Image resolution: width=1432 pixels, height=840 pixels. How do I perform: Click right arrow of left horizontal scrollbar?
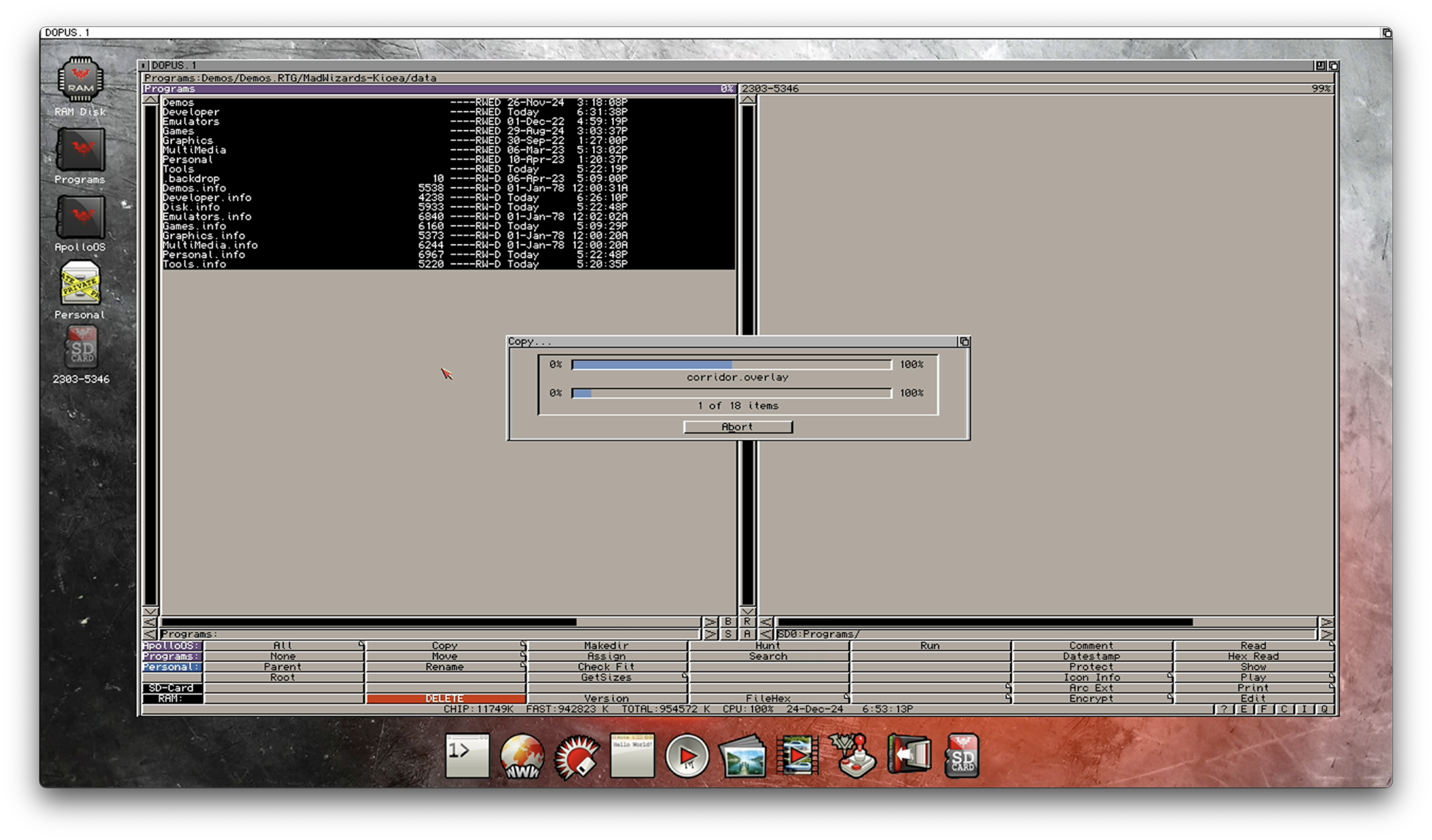710,622
